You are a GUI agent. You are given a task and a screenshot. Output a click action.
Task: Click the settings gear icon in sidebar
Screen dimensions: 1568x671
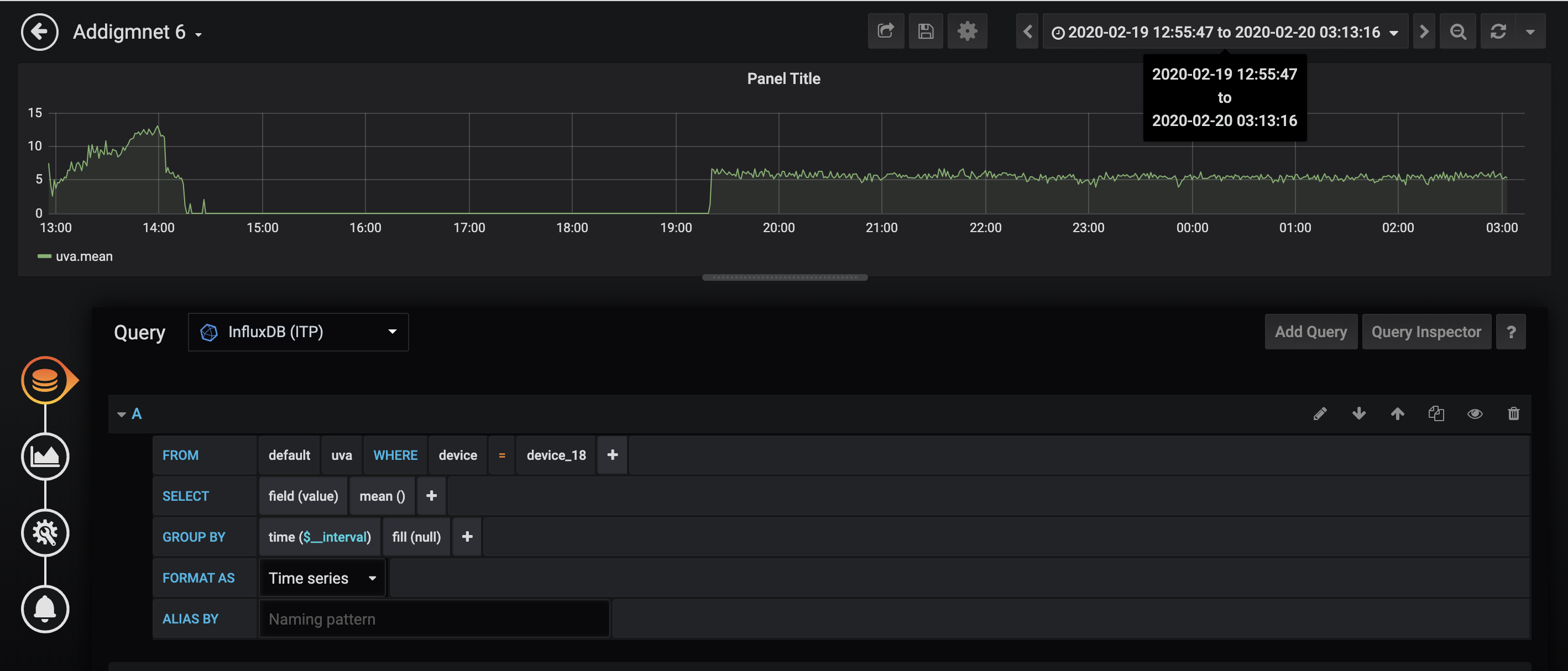pyautogui.click(x=45, y=532)
